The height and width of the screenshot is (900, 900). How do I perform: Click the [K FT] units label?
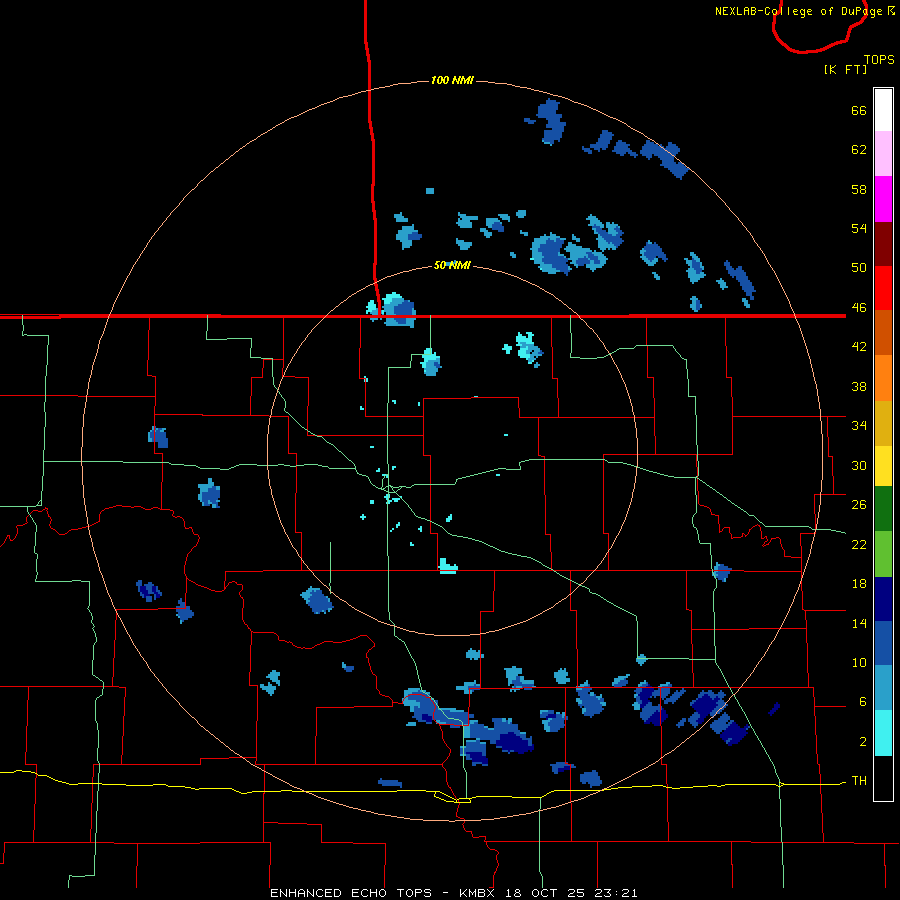click(x=845, y=69)
